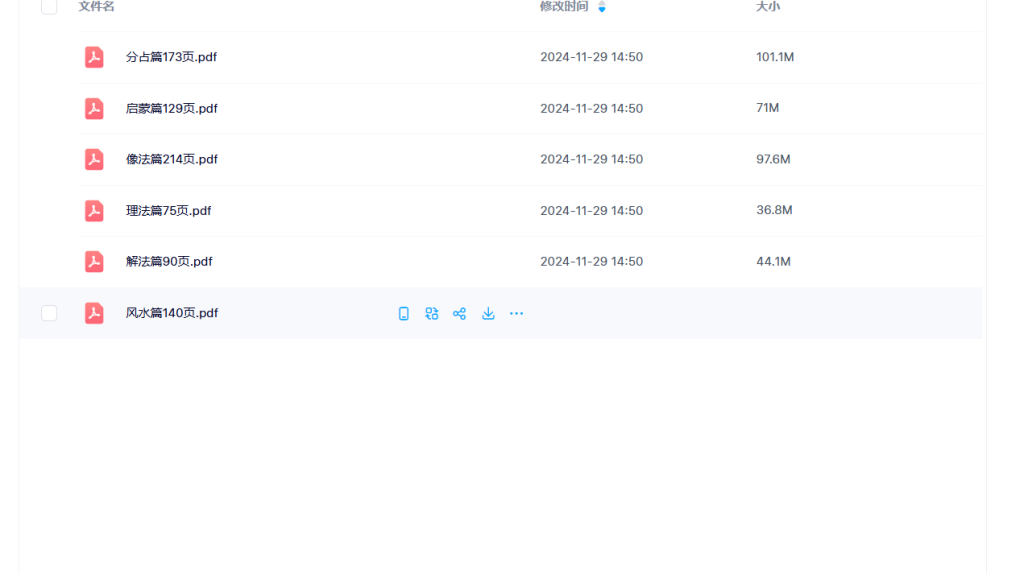
Task: Open the file 解法篇90页.pdf
Action: 169,261
